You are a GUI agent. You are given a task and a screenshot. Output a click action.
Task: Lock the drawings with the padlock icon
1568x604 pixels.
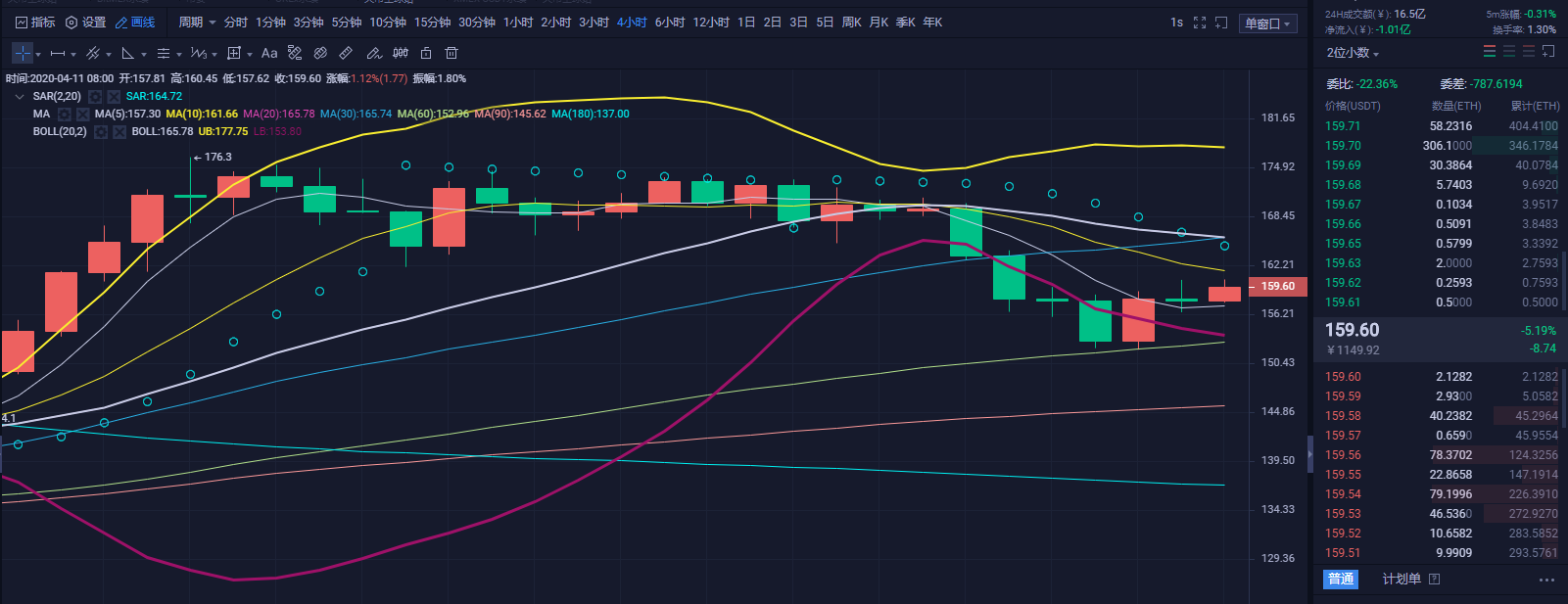tap(426, 53)
